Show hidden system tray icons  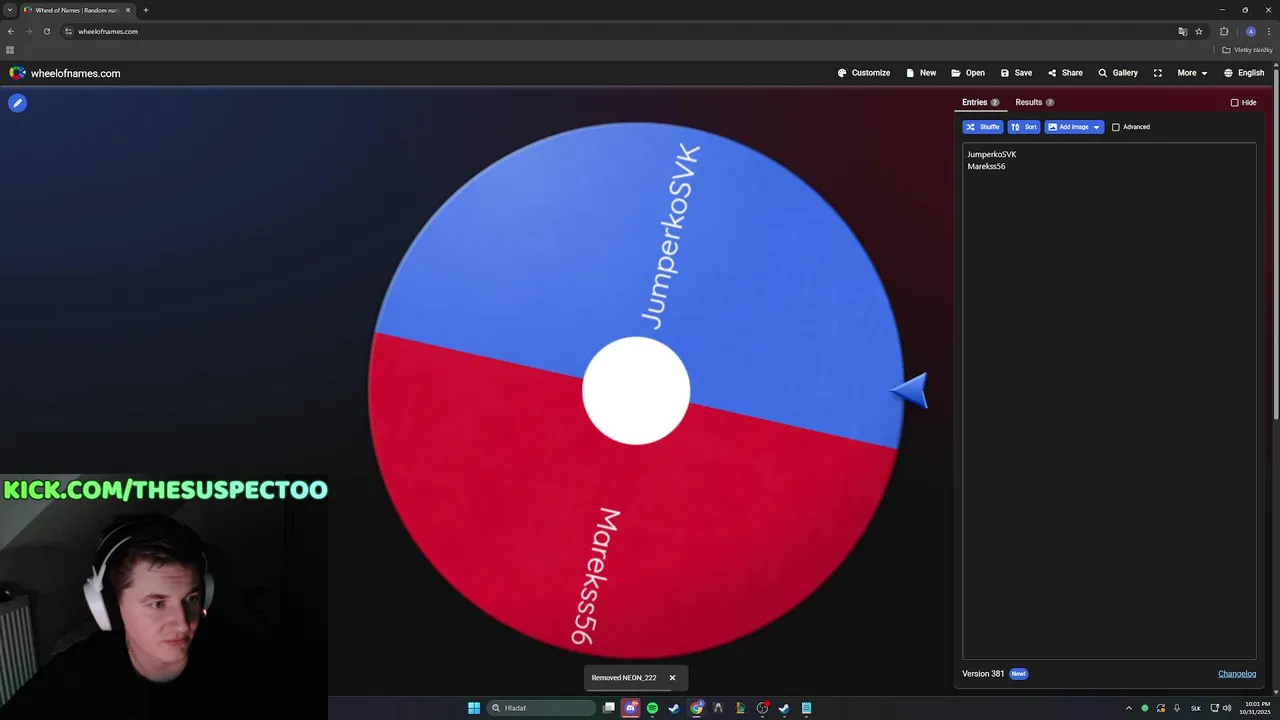coord(1129,708)
